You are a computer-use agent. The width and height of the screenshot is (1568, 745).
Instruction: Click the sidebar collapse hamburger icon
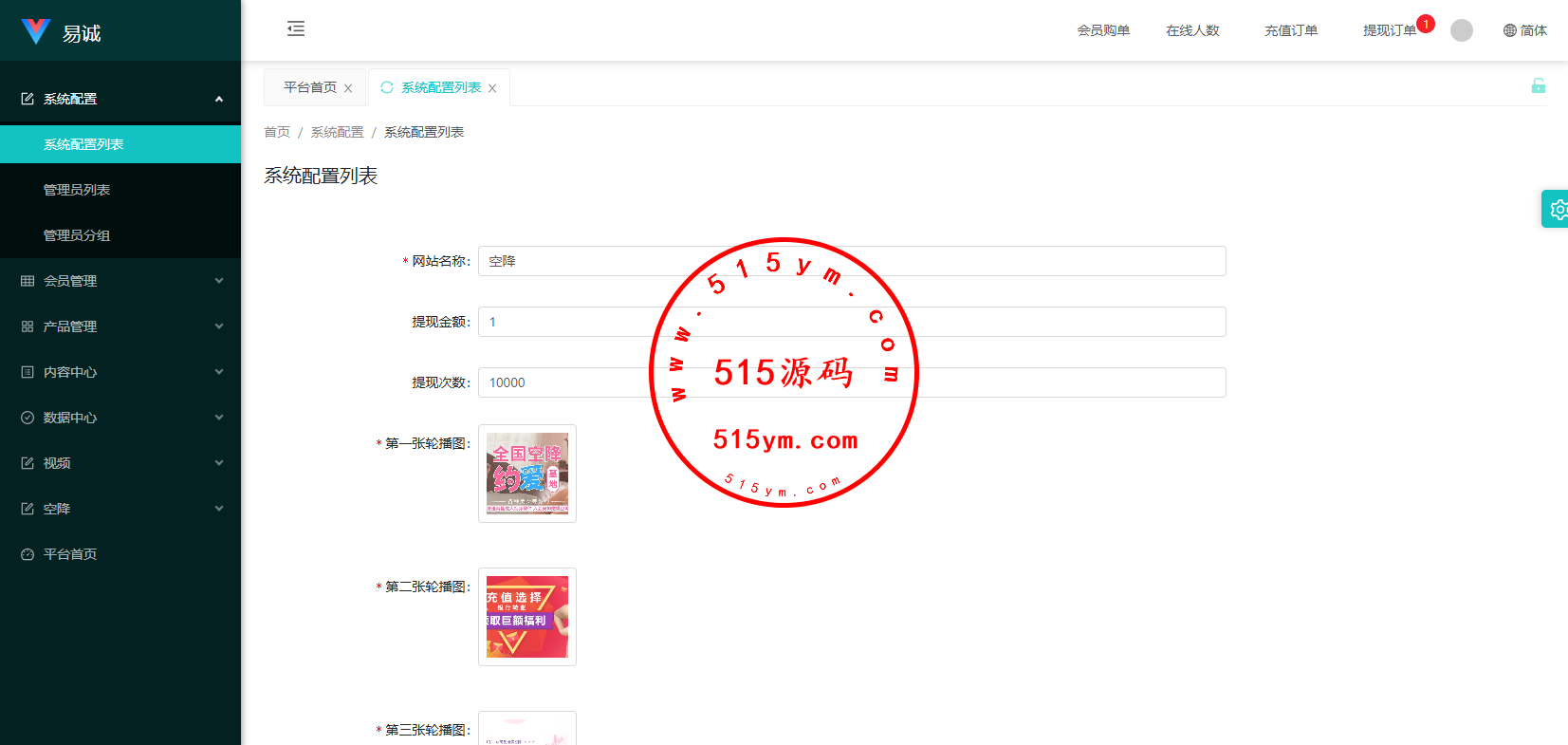296,28
